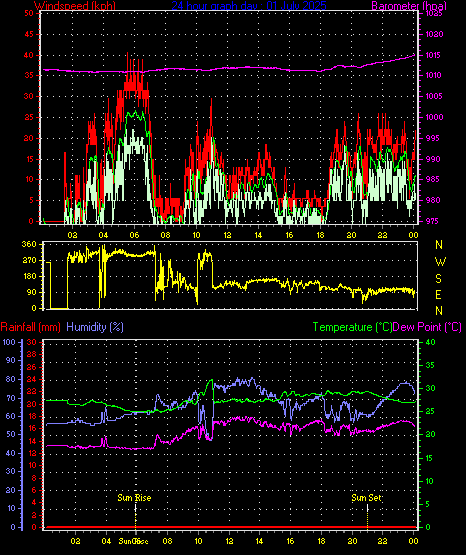Click "50" on the red windspeed axis
Image resolution: width=466 pixels, height=555 pixels.
pyautogui.click(x=29, y=13)
